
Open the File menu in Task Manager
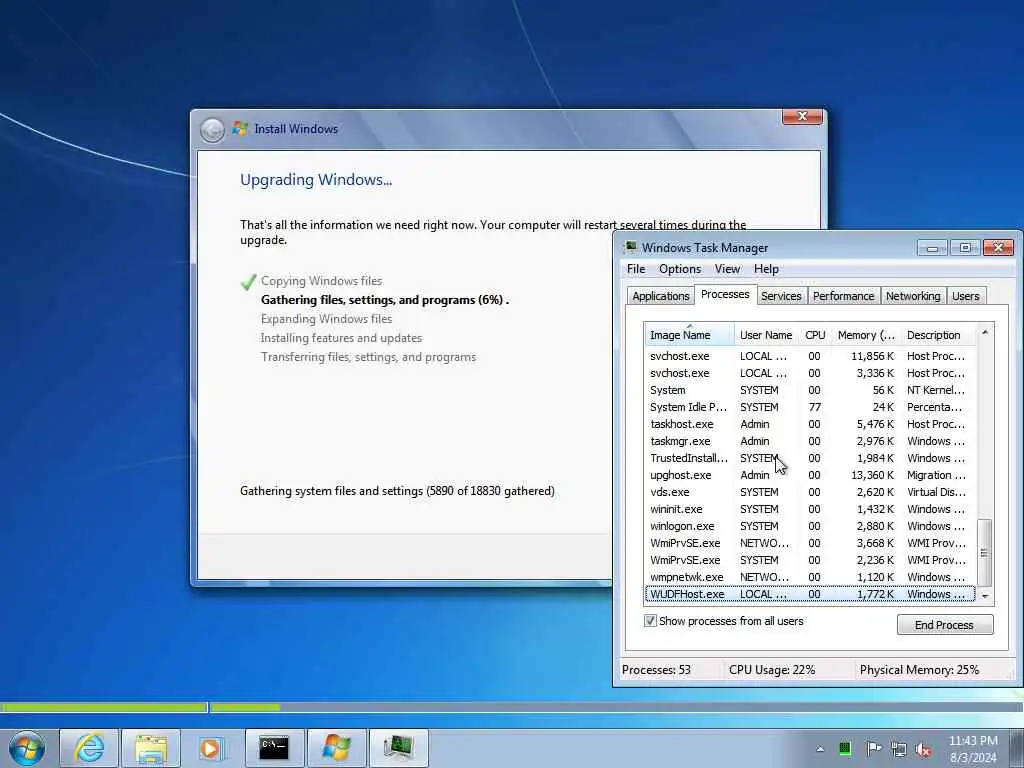636,269
